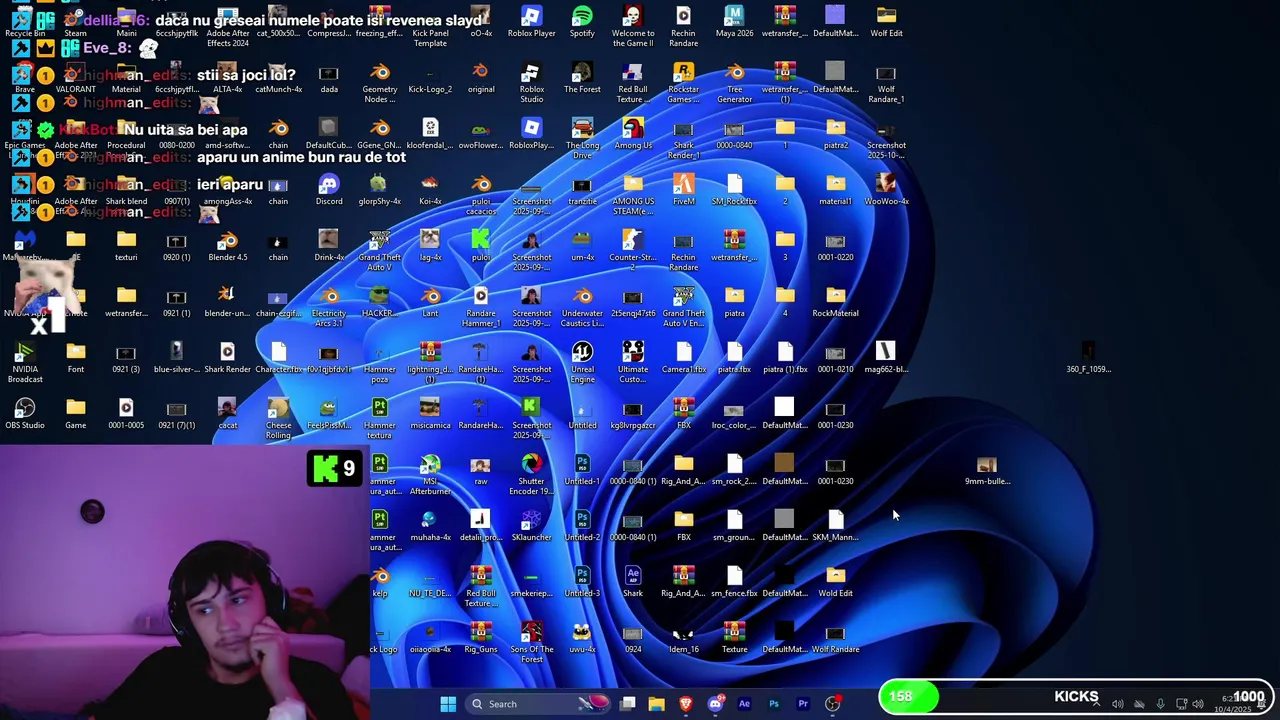Viewport: 1280px width, 720px height.
Task: Open the material1 folder
Action: click(835, 190)
